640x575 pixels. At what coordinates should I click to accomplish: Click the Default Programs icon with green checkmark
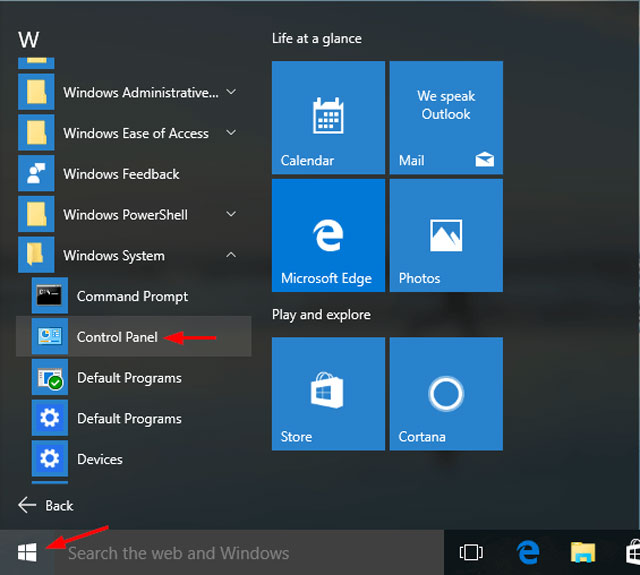[50, 377]
